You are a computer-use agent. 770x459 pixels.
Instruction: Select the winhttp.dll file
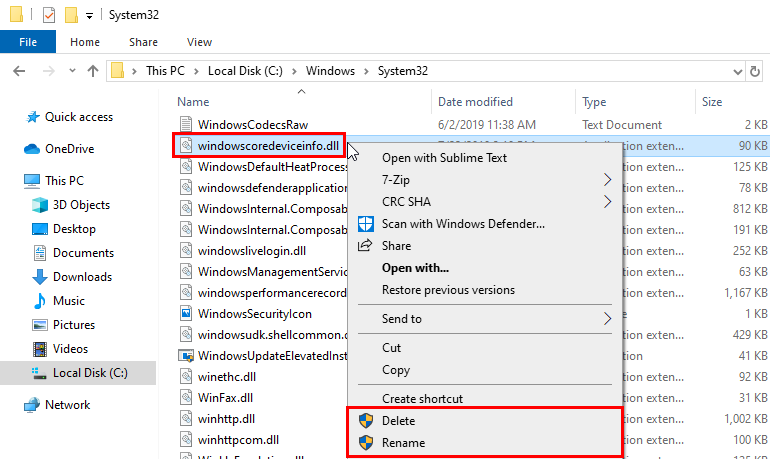[226, 418]
